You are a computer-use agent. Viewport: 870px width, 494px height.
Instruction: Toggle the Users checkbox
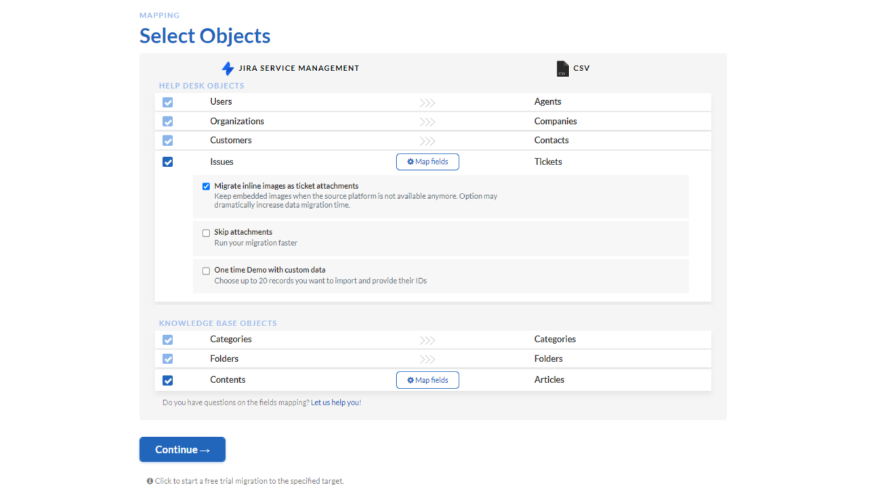(x=168, y=102)
